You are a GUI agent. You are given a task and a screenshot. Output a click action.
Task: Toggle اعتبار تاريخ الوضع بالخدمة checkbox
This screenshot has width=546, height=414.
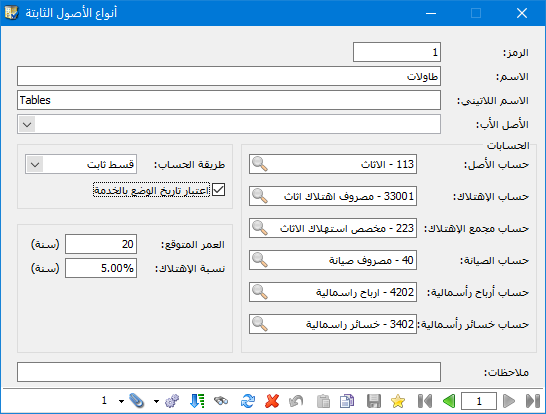218,190
